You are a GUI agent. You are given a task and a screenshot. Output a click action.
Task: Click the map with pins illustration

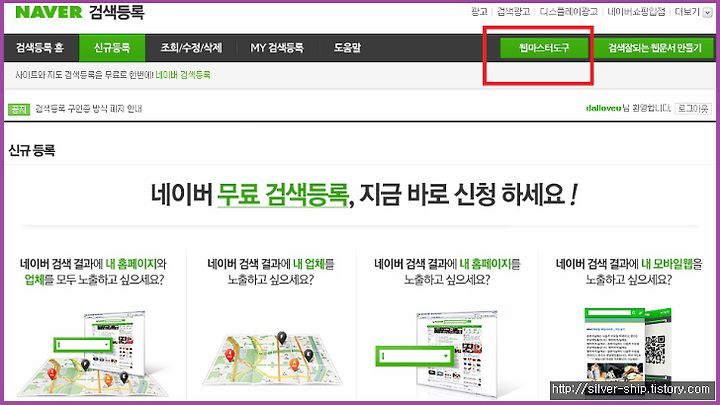pos(272,359)
